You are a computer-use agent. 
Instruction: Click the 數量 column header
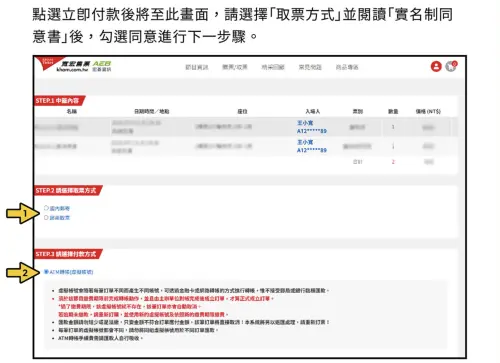click(x=393, y=111)
